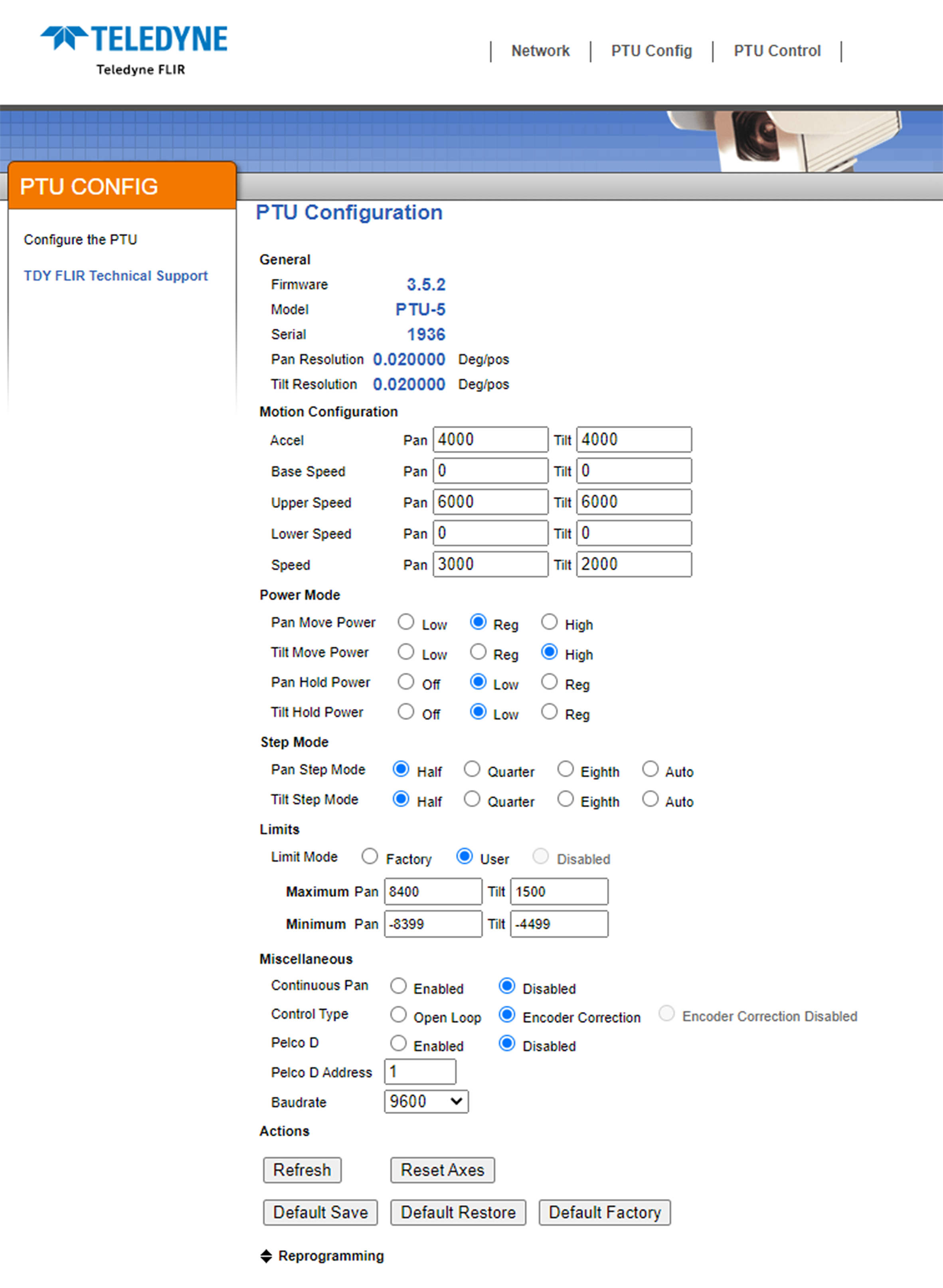Open the Network menu item
Screen dimensions: 943x1288
pyautogui.click(x=540, y=51)
